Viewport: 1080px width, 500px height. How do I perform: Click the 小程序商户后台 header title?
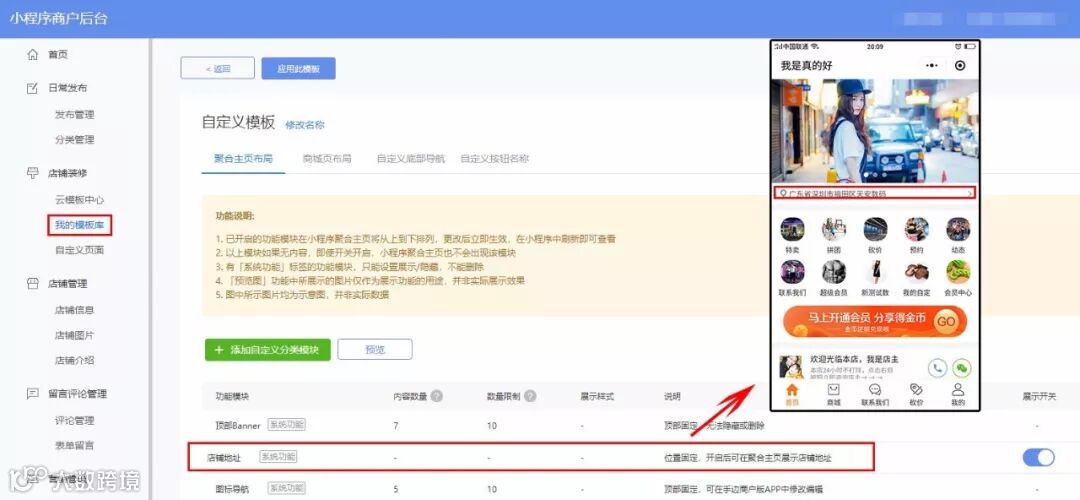59,19
